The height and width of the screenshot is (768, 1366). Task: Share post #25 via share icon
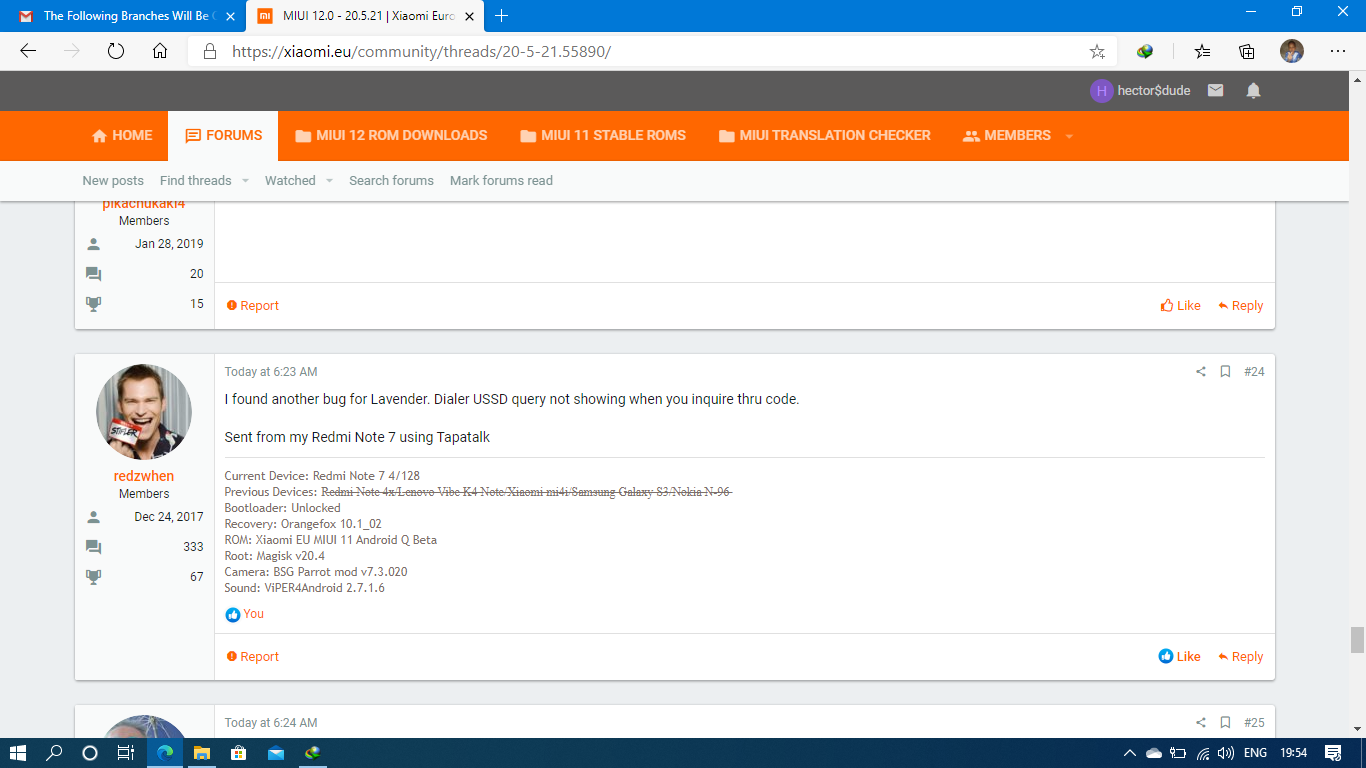click(1201, 723)
